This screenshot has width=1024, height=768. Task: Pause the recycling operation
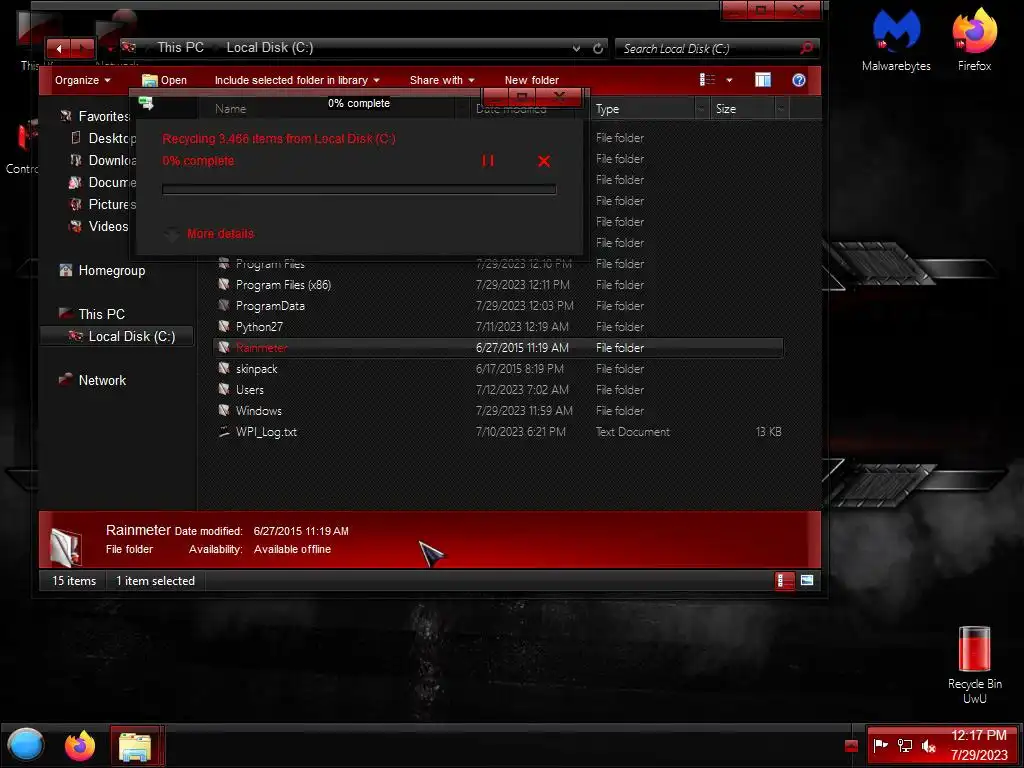click(488, 161)
